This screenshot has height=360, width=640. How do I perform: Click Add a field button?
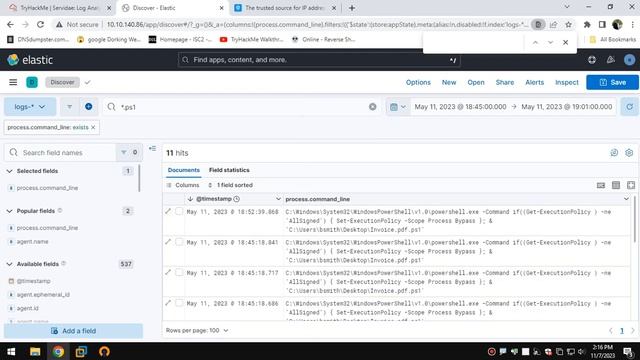(73, 331)
